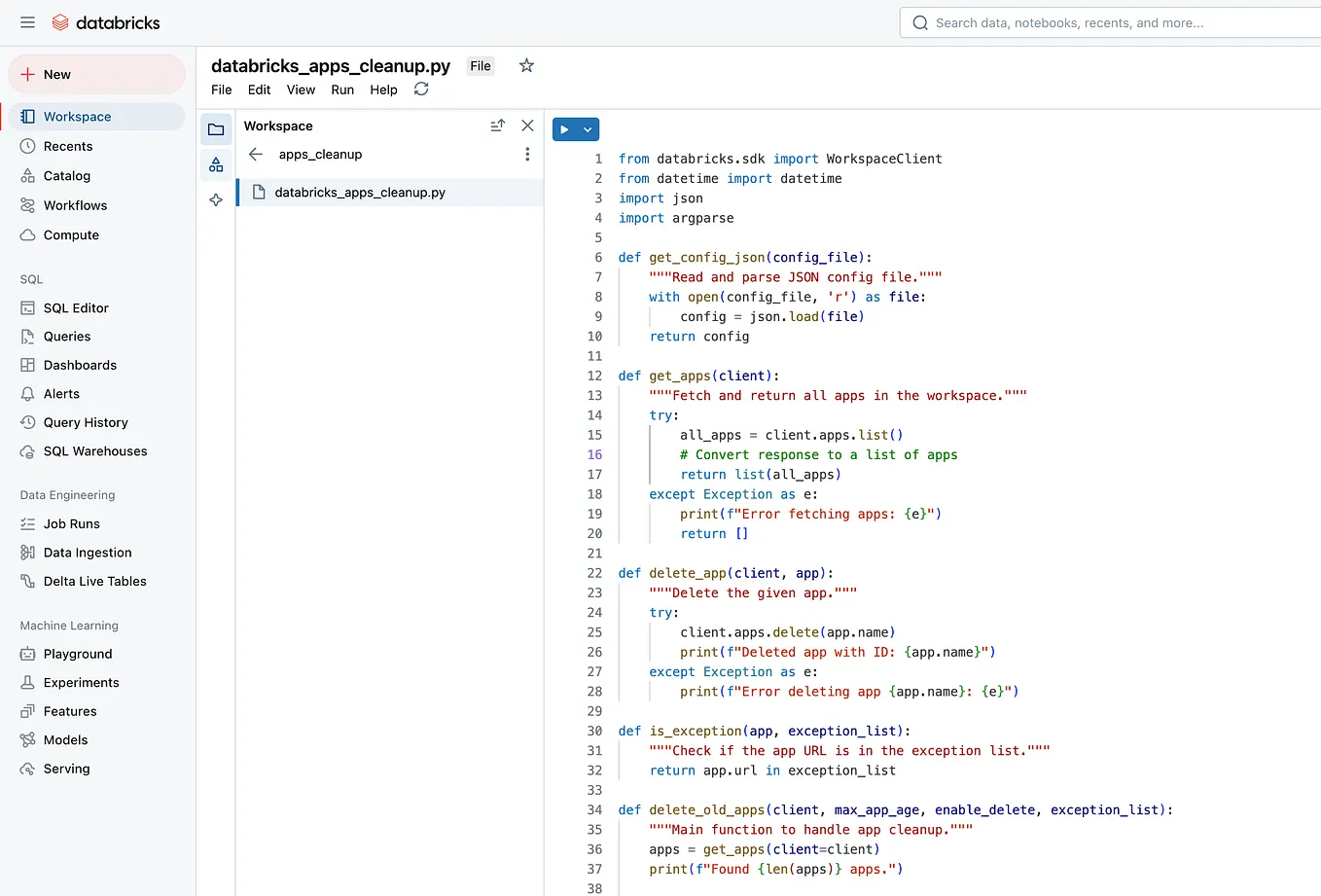Open the File menu

(221, 89)
